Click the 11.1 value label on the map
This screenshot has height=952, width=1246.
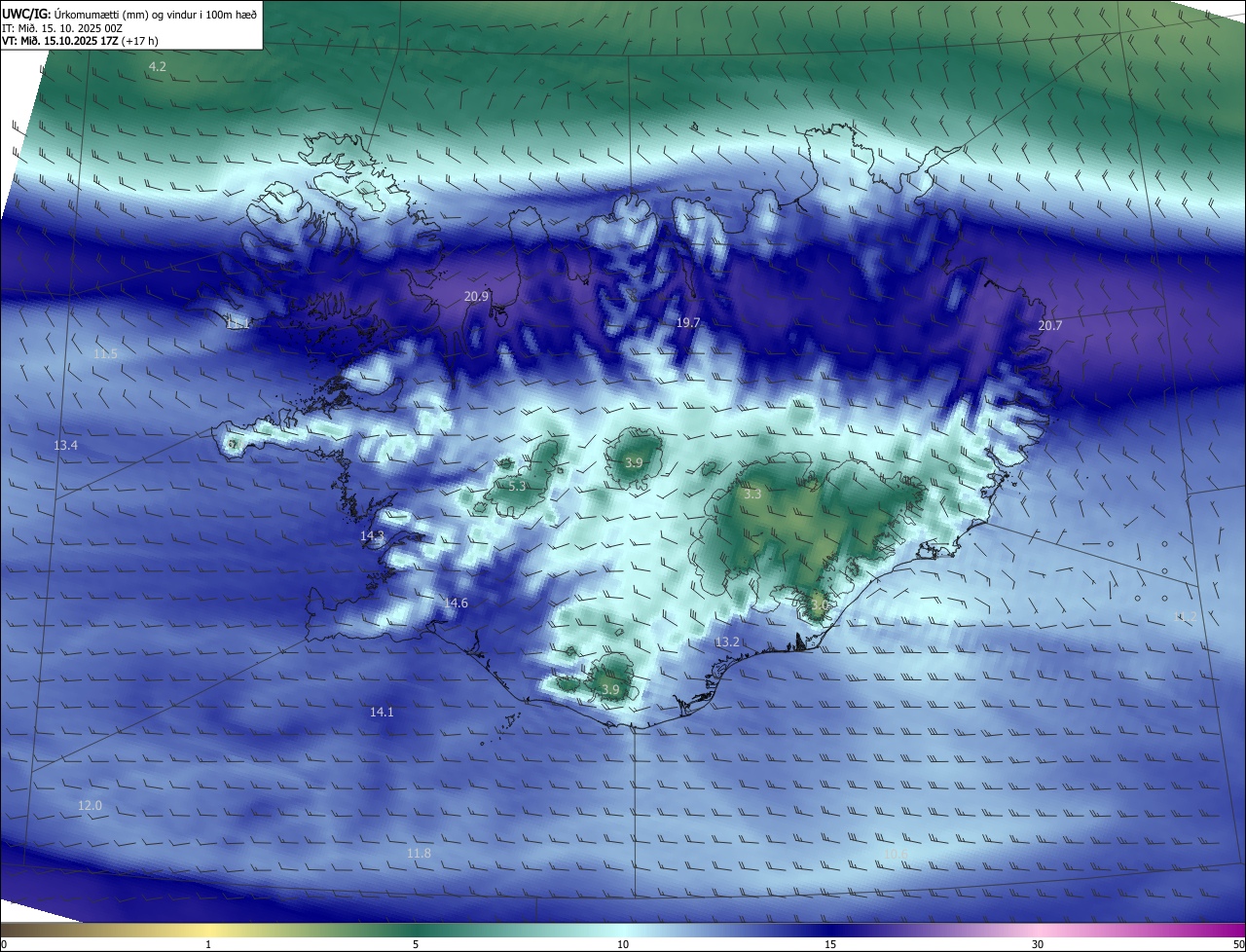238,323
